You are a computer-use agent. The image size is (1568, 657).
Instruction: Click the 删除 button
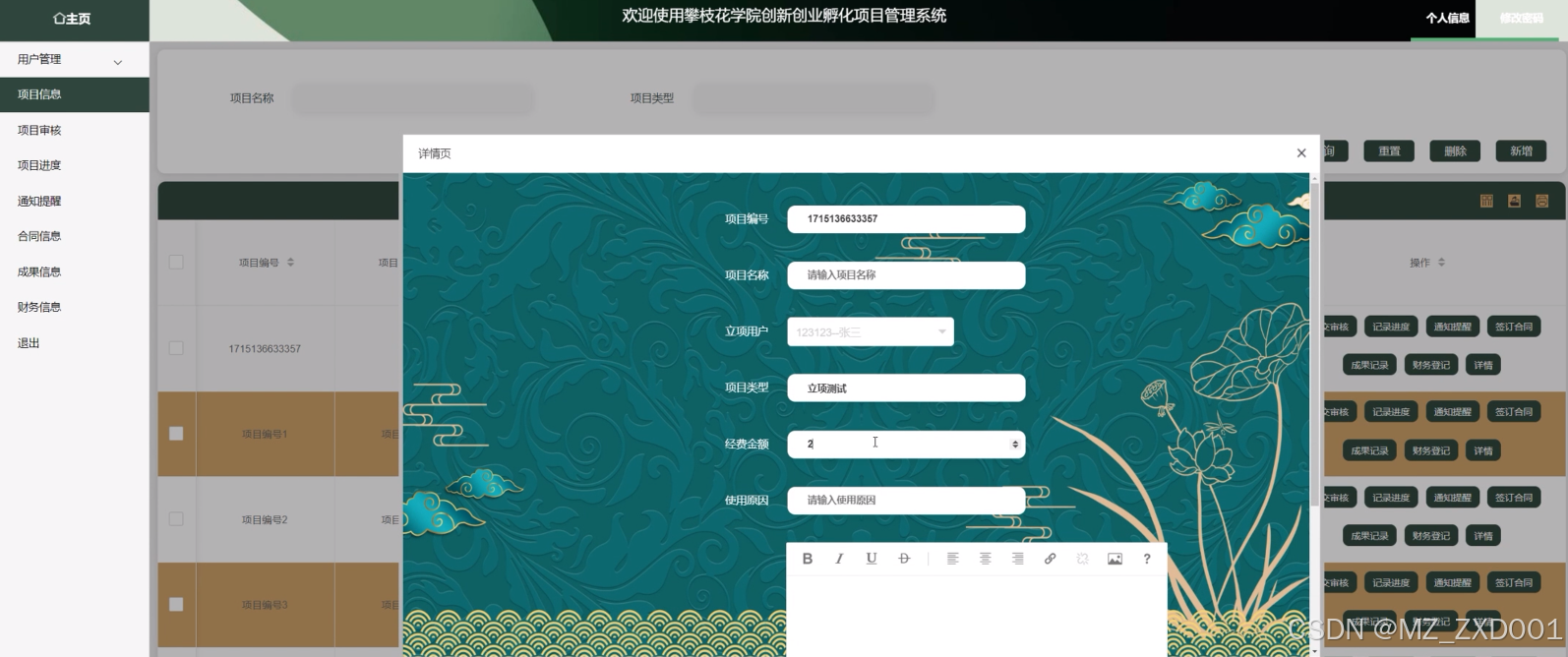point(1455,150)
